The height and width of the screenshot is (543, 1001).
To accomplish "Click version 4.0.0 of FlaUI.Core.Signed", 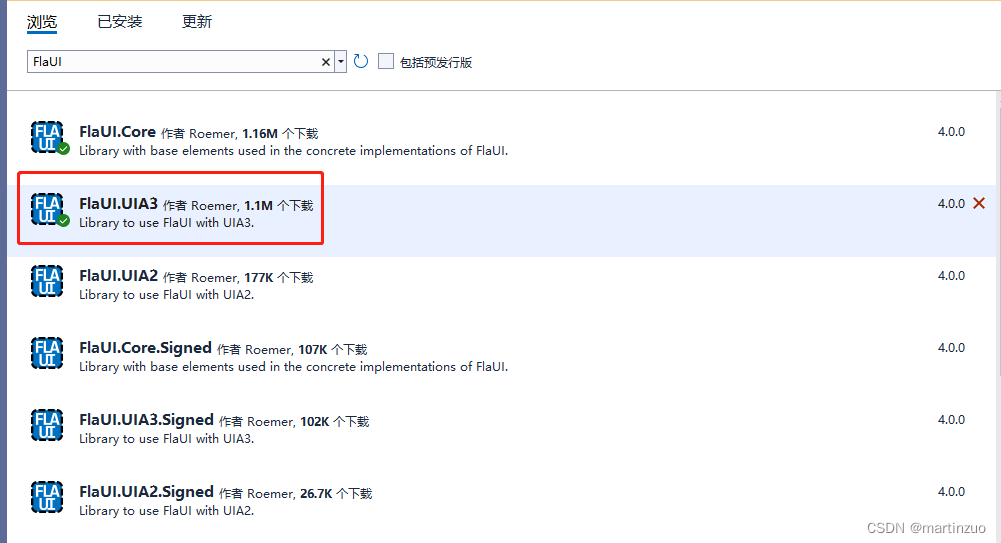I will [951, 348].
